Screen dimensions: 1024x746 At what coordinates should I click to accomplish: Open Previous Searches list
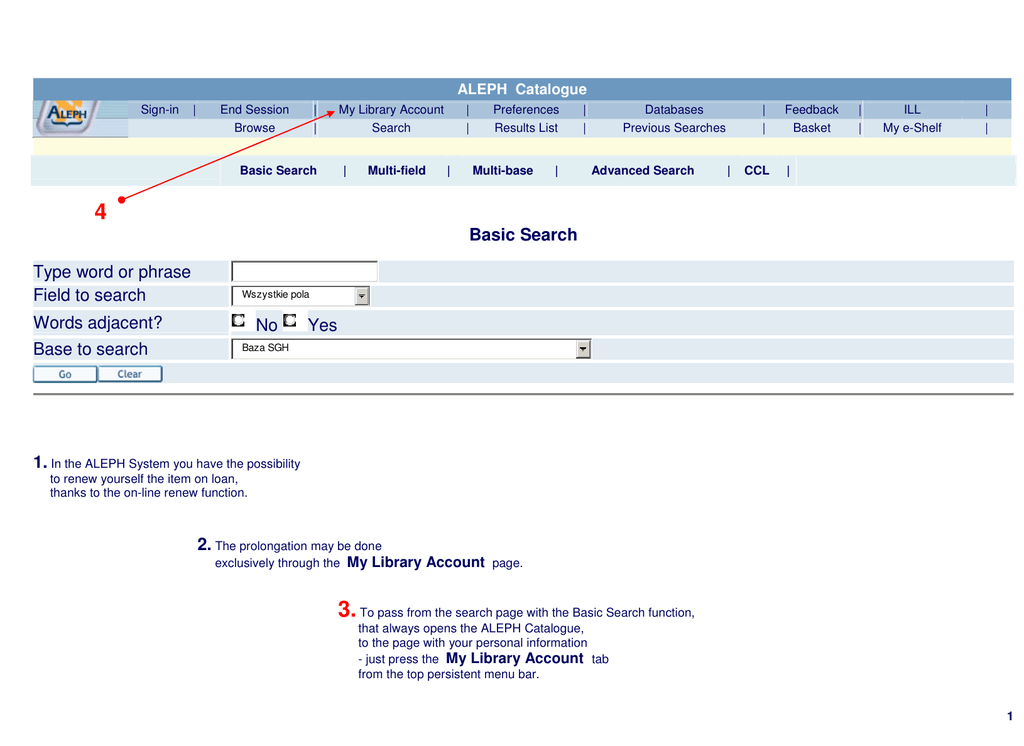(x=673, y=128)
